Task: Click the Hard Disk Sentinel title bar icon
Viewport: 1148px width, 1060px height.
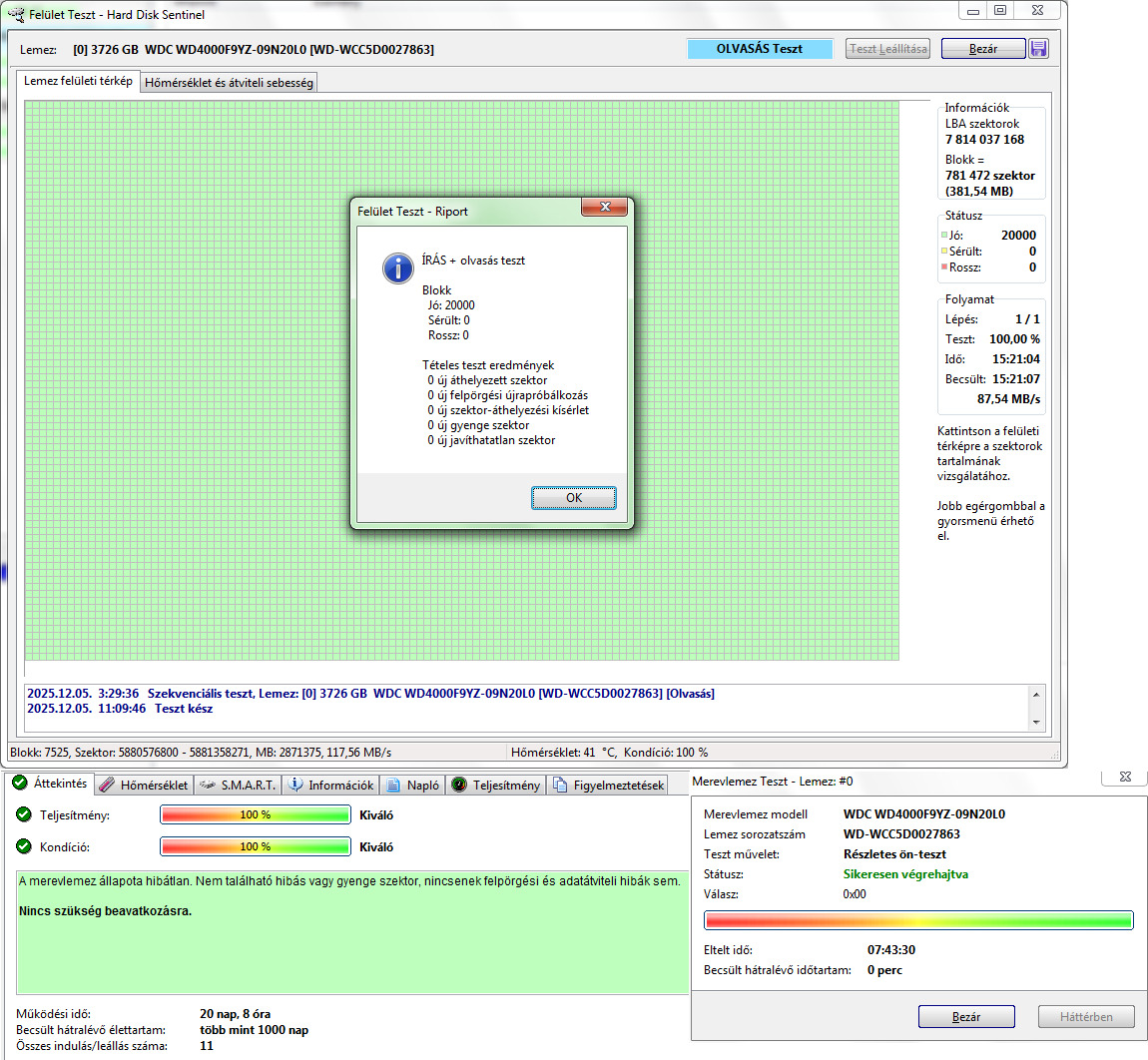Action: pyautogui.click(x=16, y=14)
